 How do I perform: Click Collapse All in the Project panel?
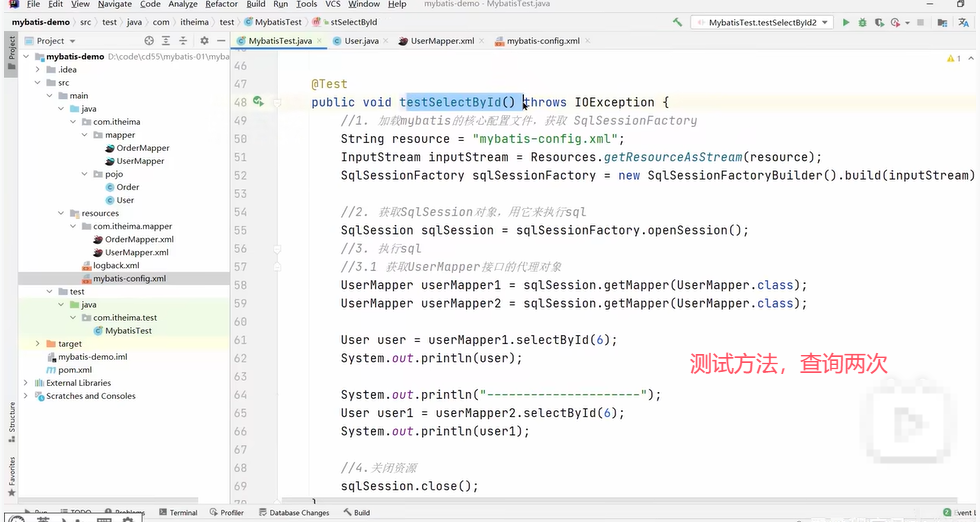coord(183,41)
